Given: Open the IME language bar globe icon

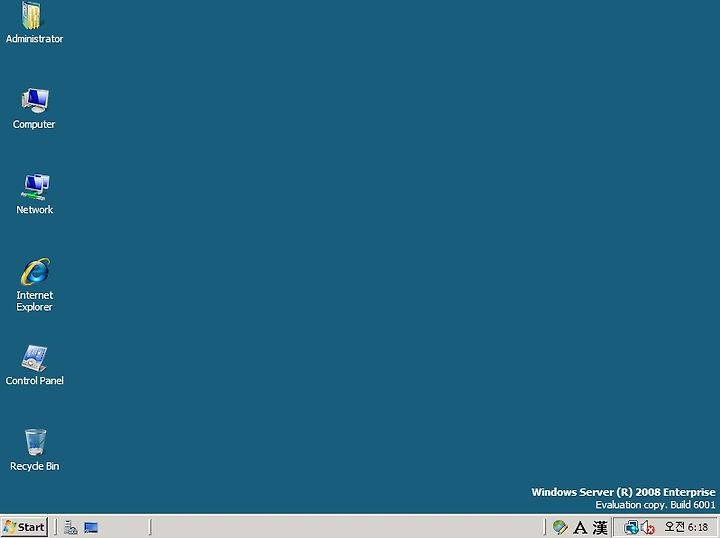Looking at the screenshot, I should (560, 527).
